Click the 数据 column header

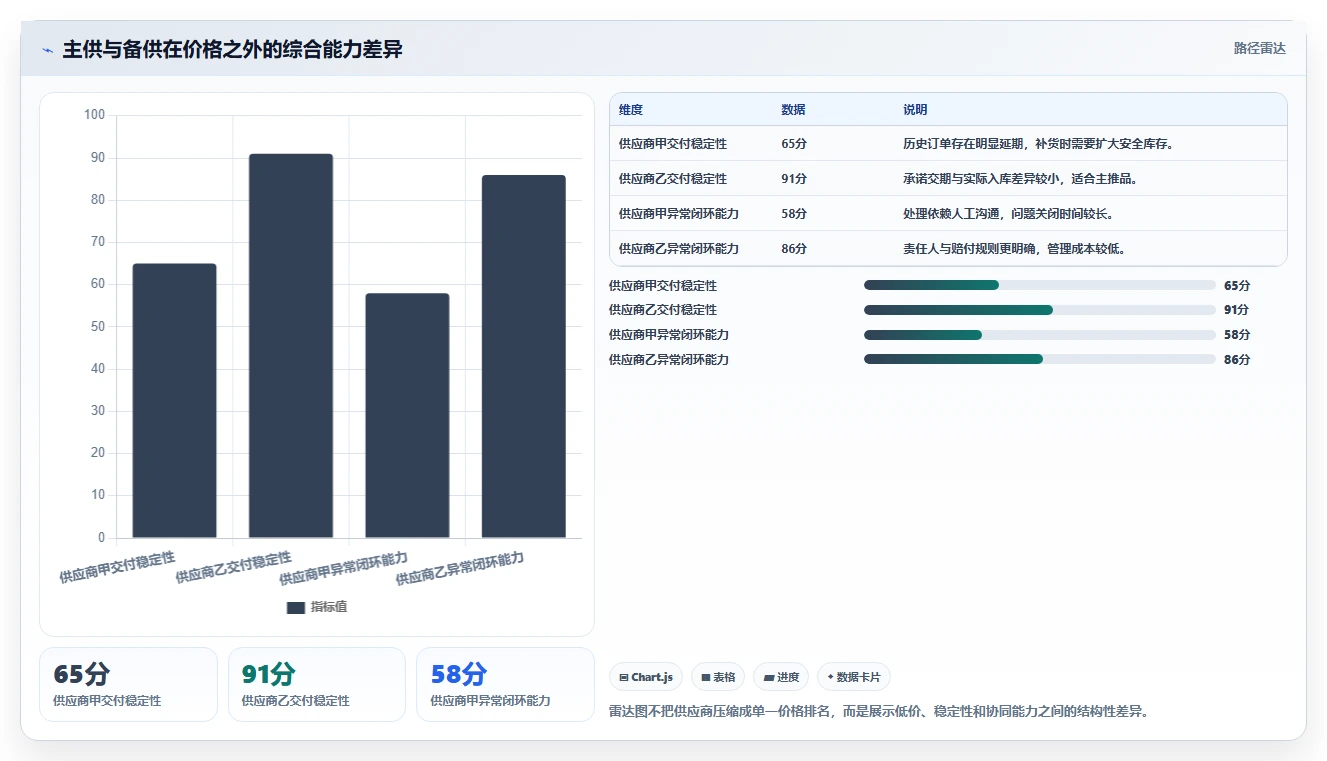[x=793, y=110]
